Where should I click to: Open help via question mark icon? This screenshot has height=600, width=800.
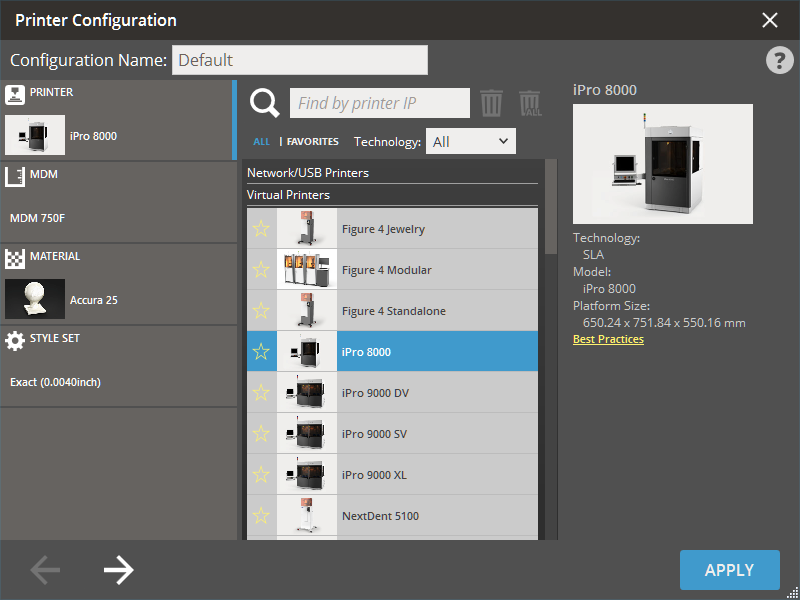780,60
